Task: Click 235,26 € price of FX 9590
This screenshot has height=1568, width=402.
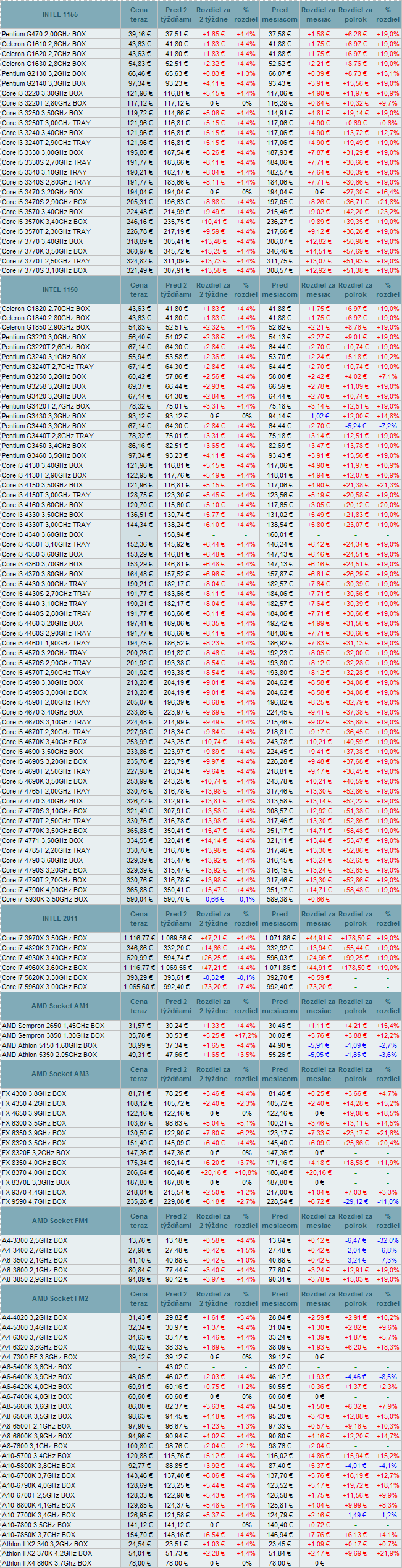Action: [x=139, y=1202]
